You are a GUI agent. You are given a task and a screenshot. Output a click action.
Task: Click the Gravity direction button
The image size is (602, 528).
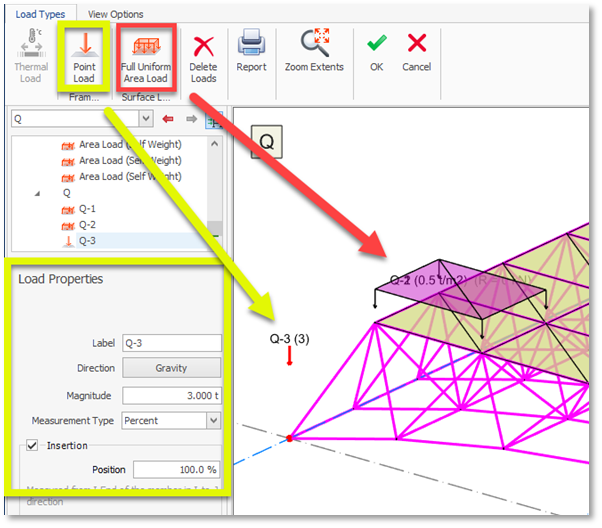click(171, 368)
